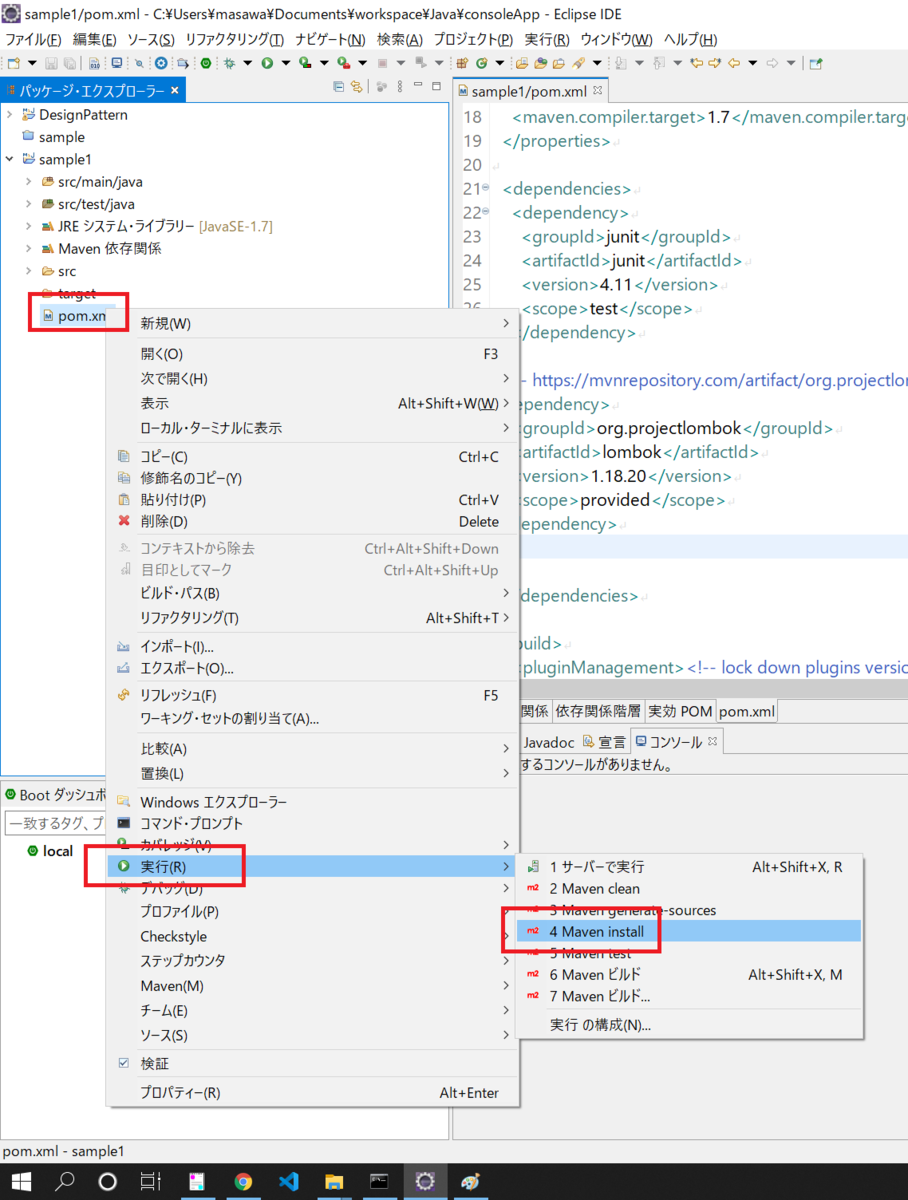Select 6 Maven ビルド in the submenu

[688, 974]
